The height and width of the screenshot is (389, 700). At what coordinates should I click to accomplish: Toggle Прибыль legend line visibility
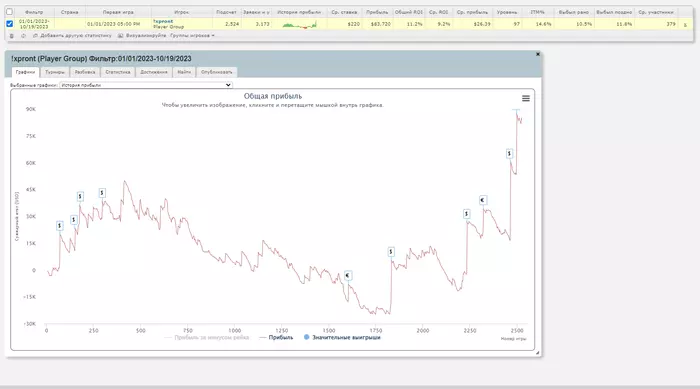click(276, 338)
